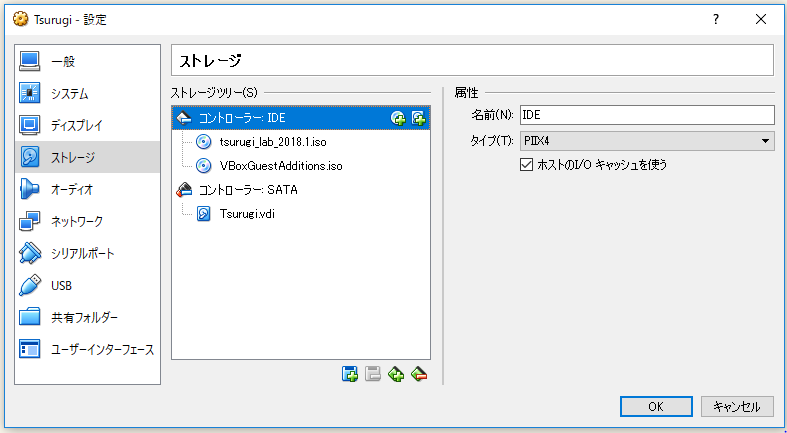This screenshot has height=433, width=787.
Task: Click the hard disk icon beside Tsurugi.vdi
Action: (203, 214)
